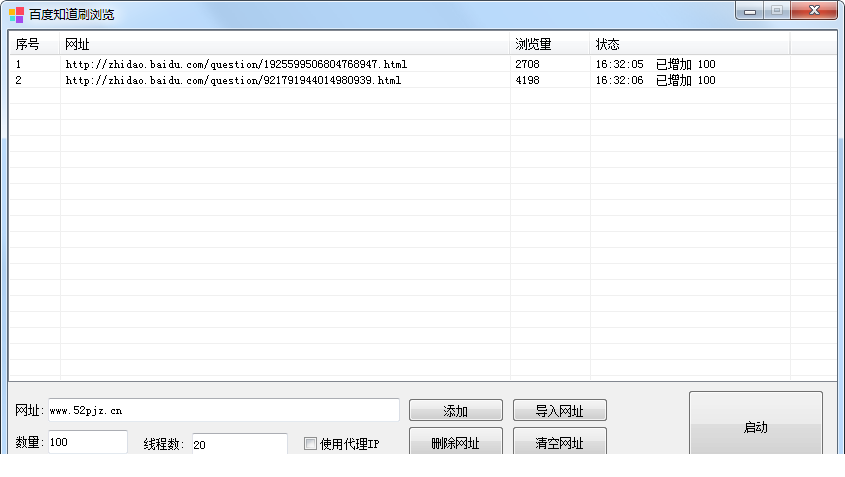Image resolution: width=845 pixels, height=477 pixels.
Task: Sort by the 浏览量 column header
Action: pos(550,44)
